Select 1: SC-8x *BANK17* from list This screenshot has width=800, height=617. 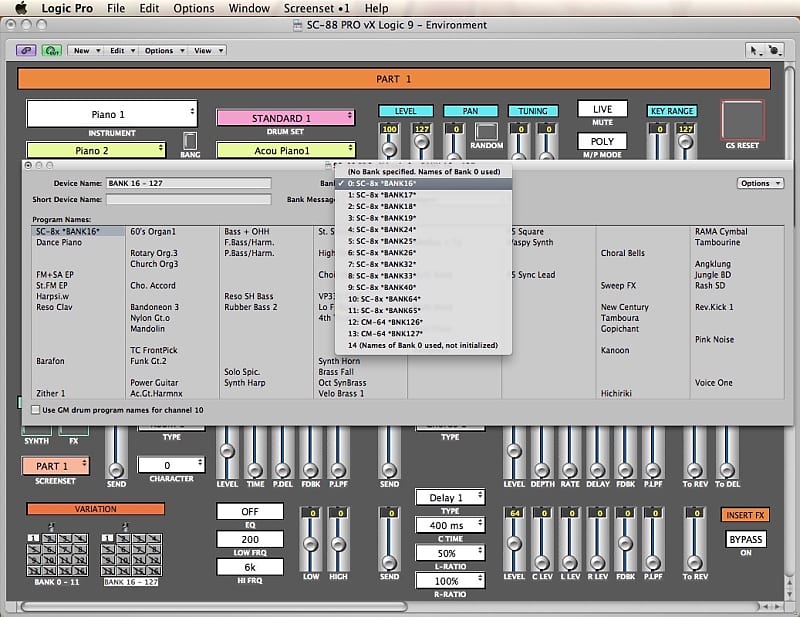tap(423, 195)
